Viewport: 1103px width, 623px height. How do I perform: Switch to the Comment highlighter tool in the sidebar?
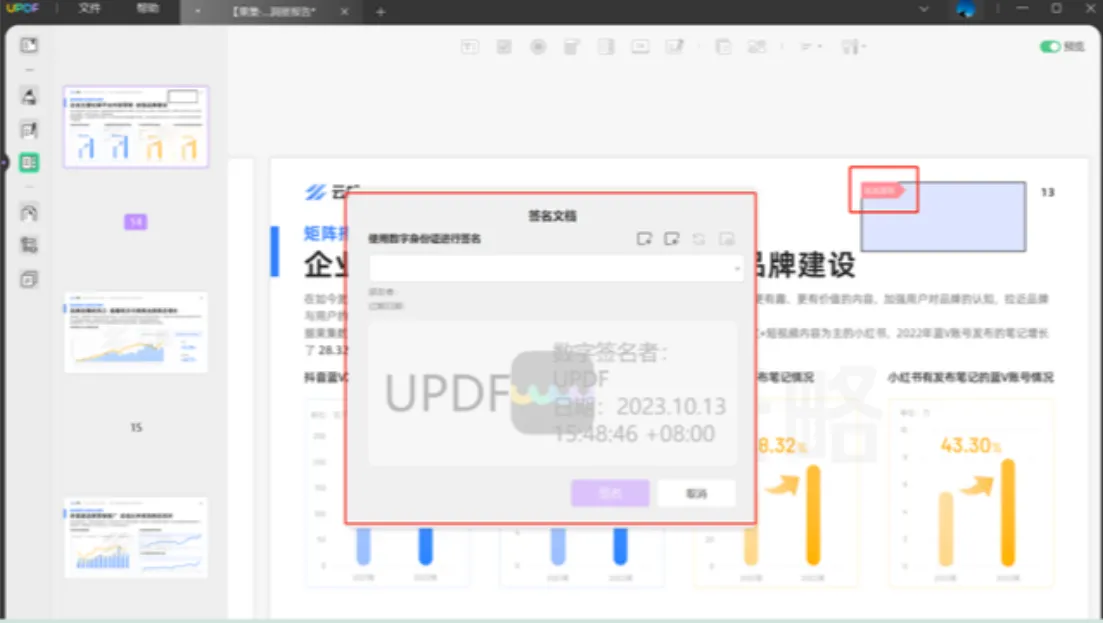[29, 96]
